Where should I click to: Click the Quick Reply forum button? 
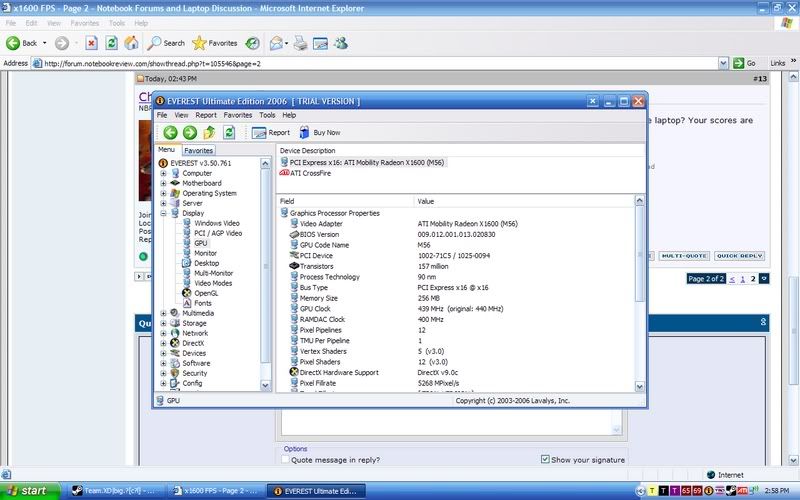point(740,256)
